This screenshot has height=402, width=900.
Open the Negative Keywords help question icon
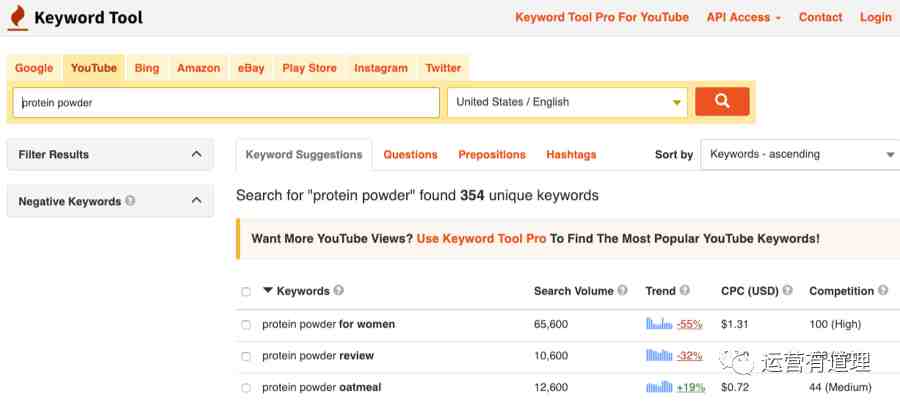130,201
